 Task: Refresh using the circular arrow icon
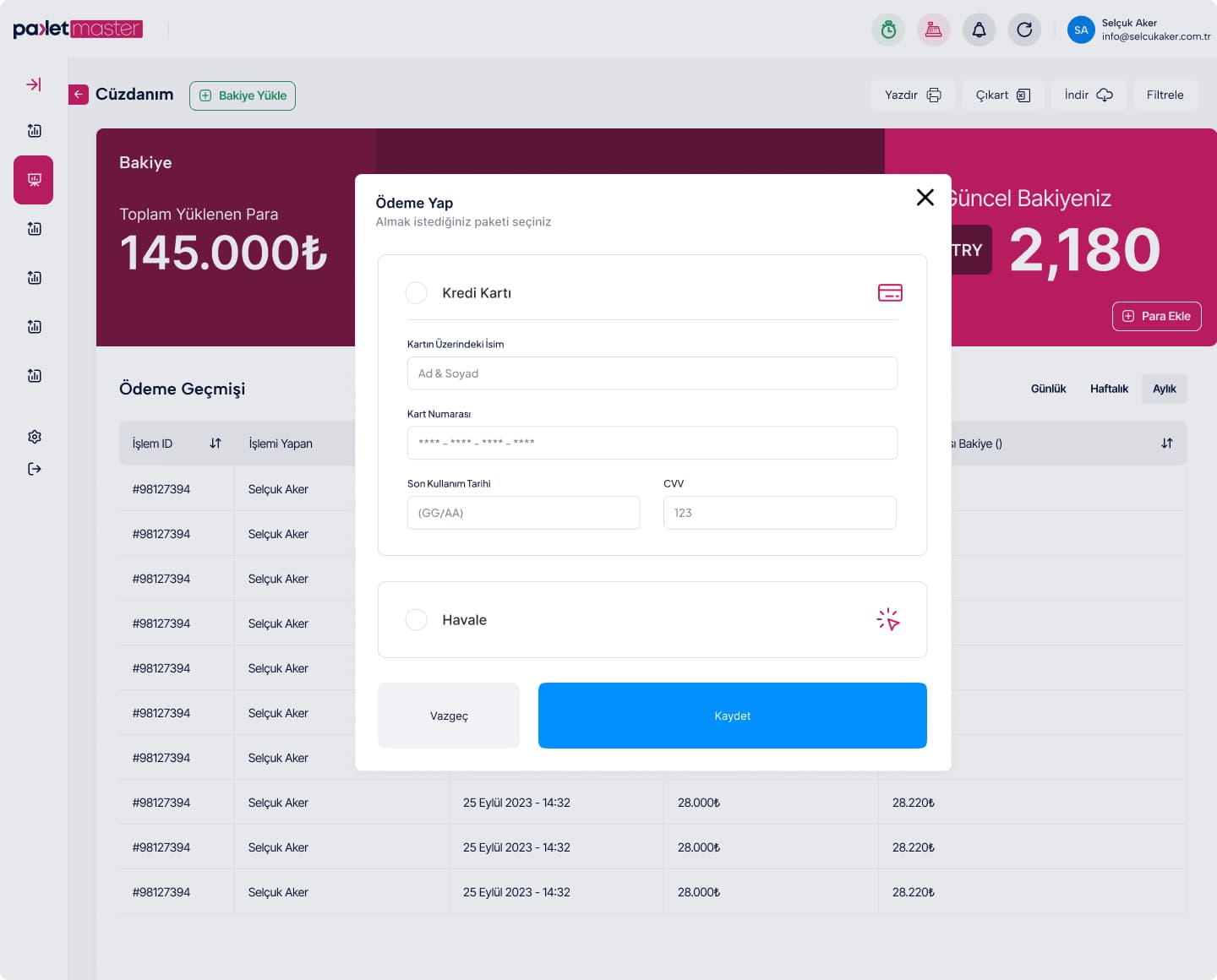tap(1024, 30)
